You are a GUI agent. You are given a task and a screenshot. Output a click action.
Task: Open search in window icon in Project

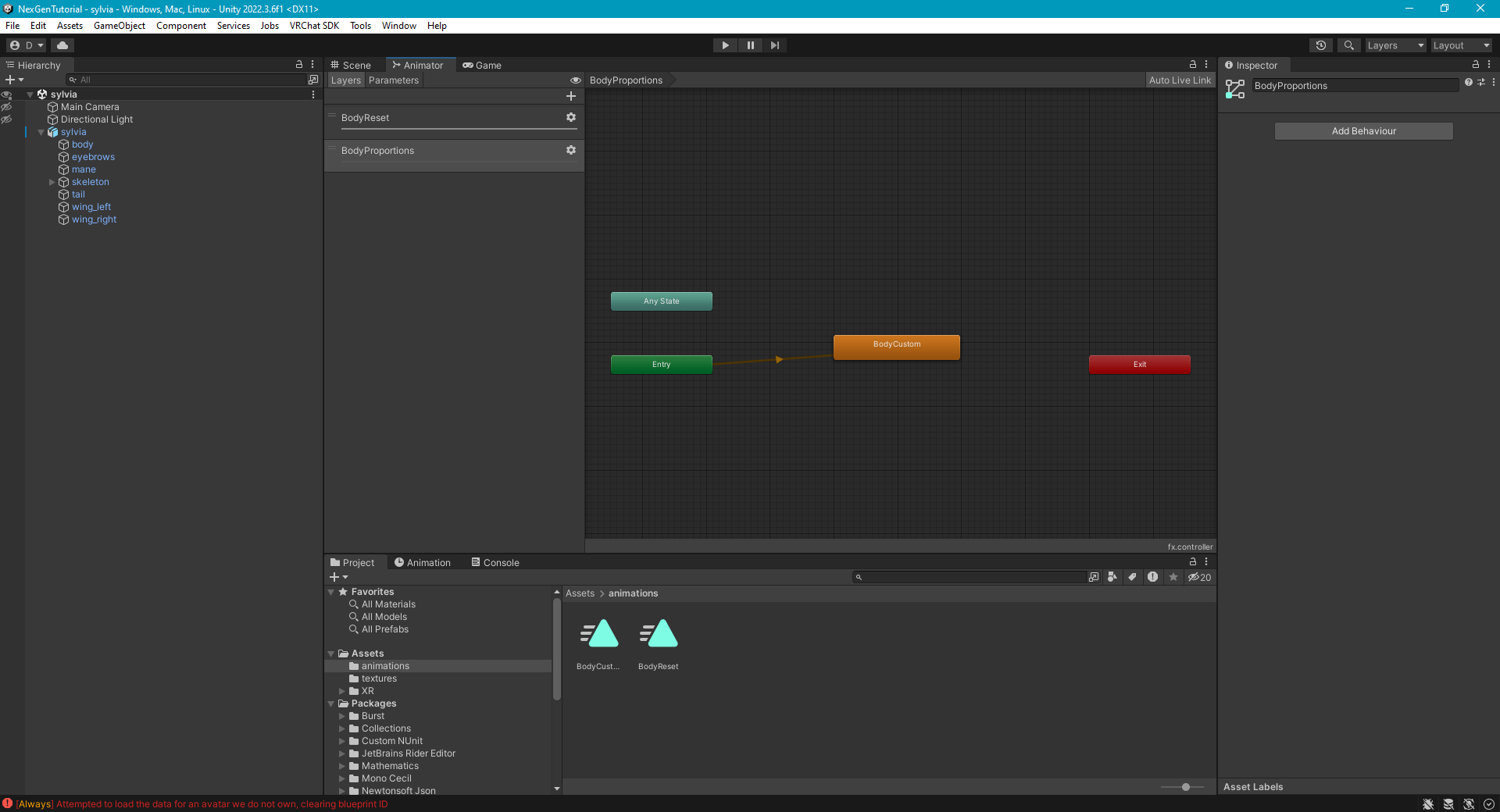pos(1094,577)
